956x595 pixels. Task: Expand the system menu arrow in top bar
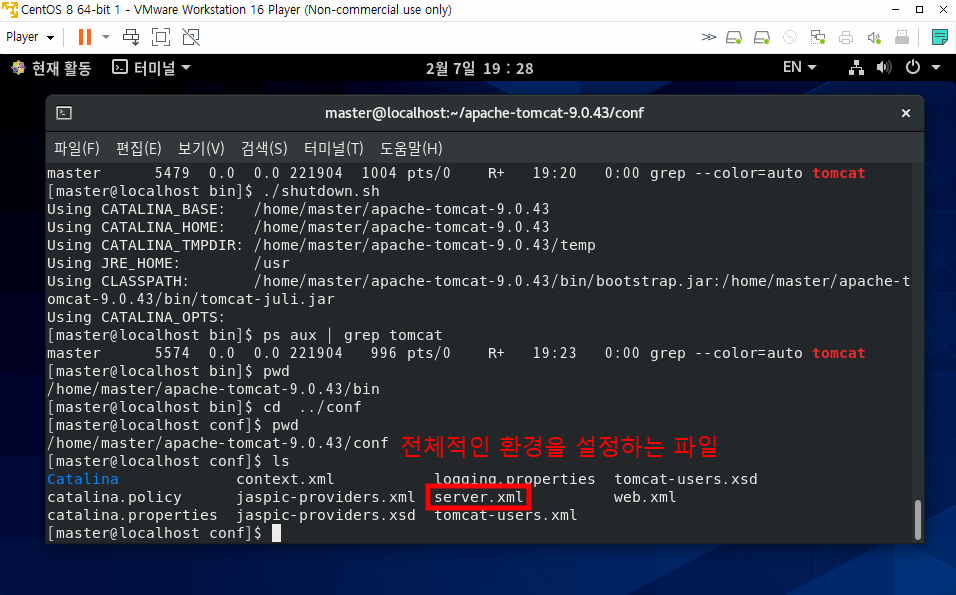[936, 68]
